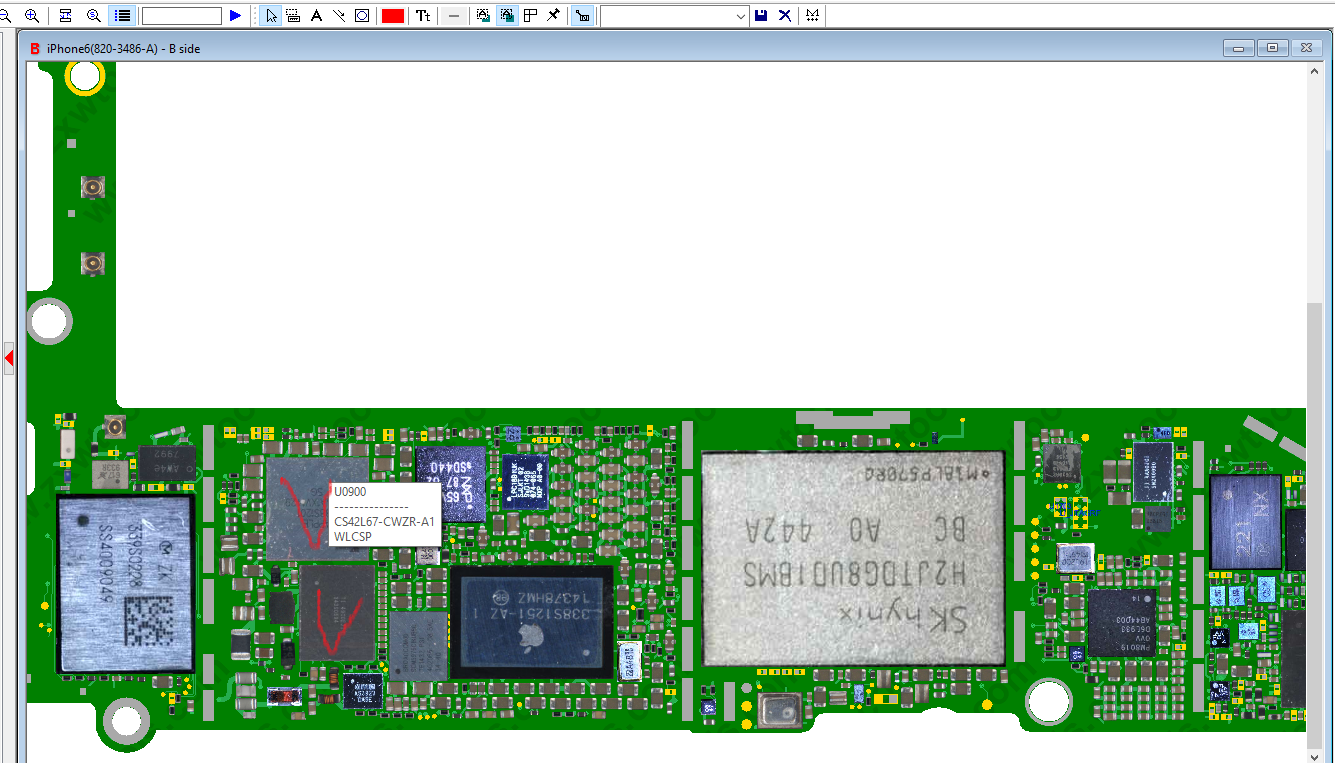Click the large shielded chip with QR code
The image size is (1335, 763).
[125, 584]
